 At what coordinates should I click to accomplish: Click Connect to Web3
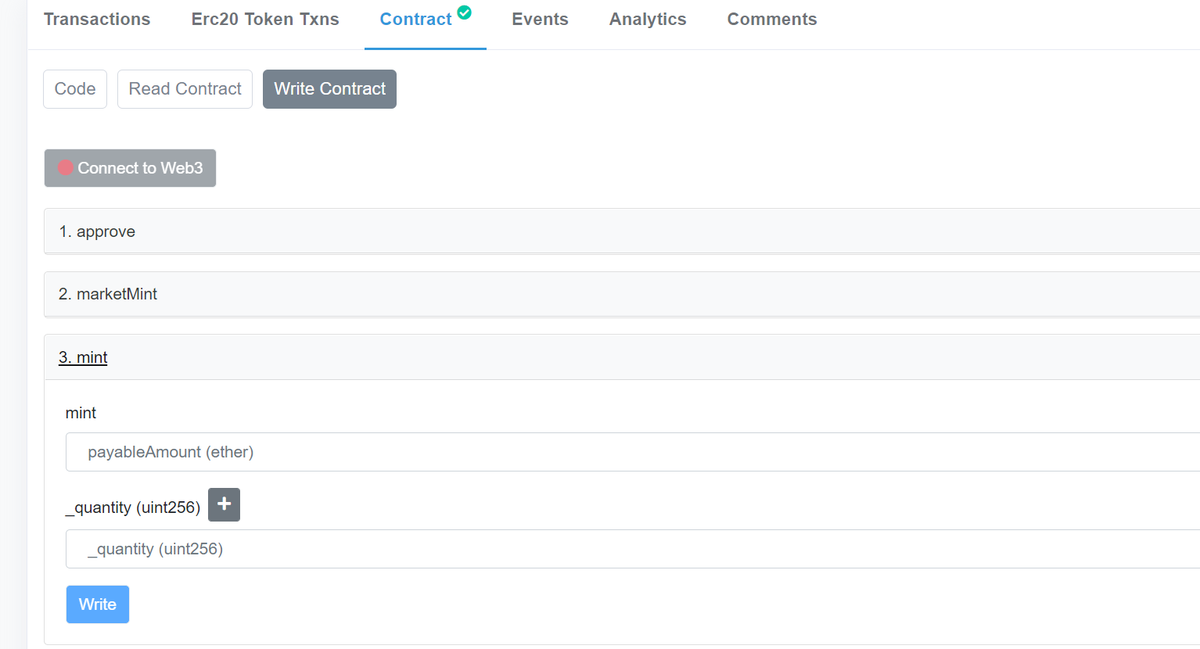130,168
